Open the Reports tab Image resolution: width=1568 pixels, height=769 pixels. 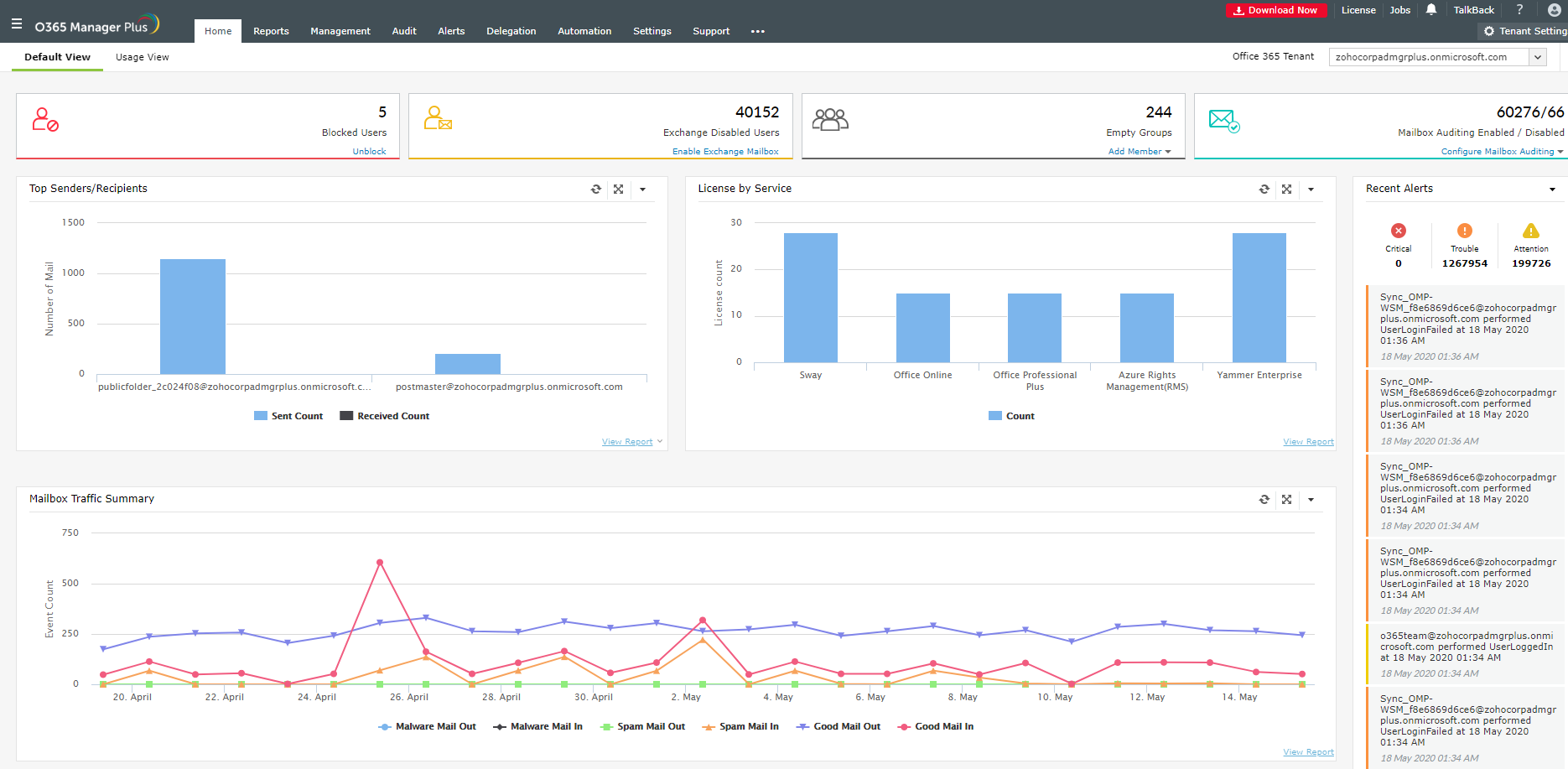click(x=271, y=31)
